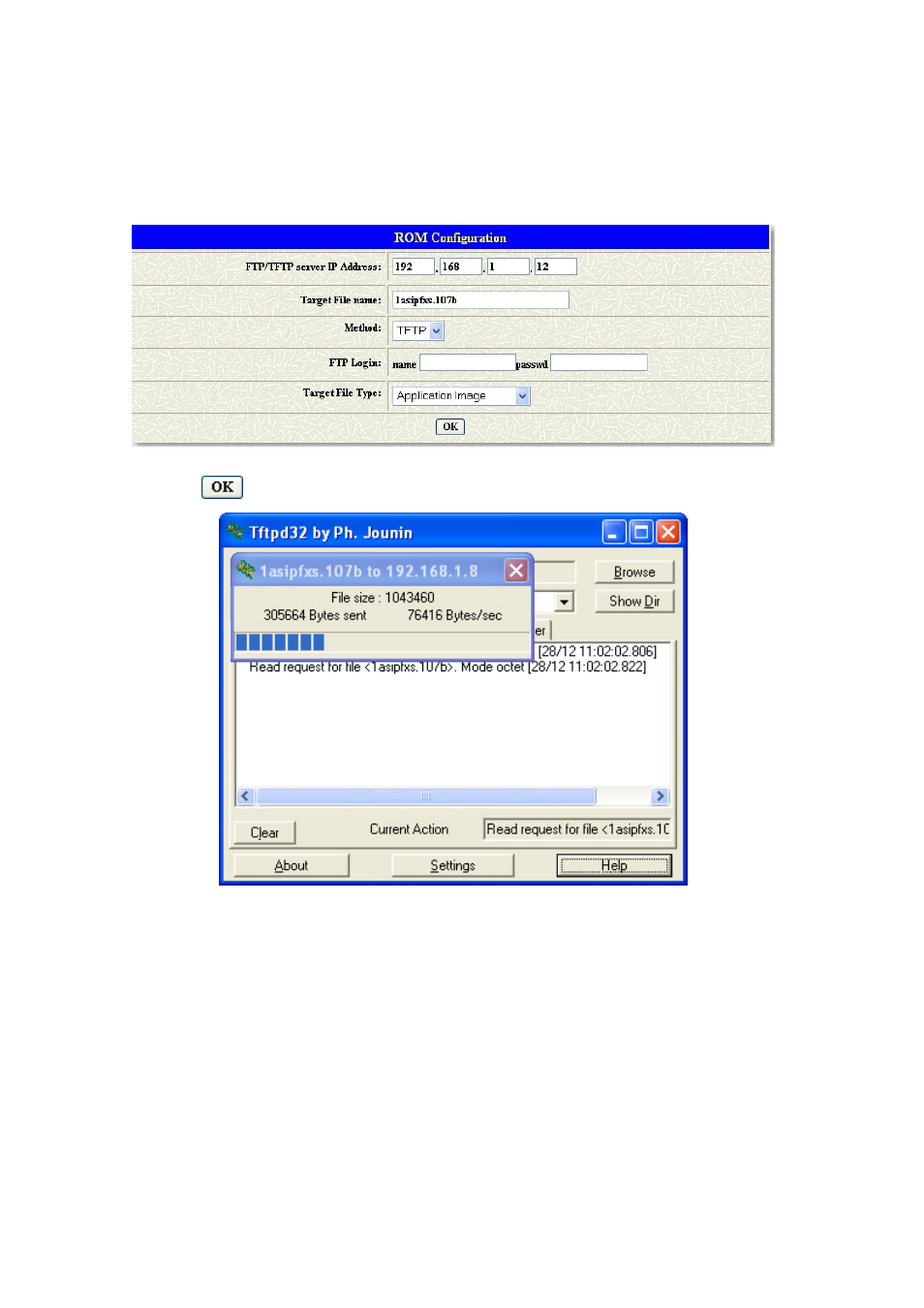
Task: Click the standalone OK button below the form
Action: pyautogui.click(x=222, y=487)
